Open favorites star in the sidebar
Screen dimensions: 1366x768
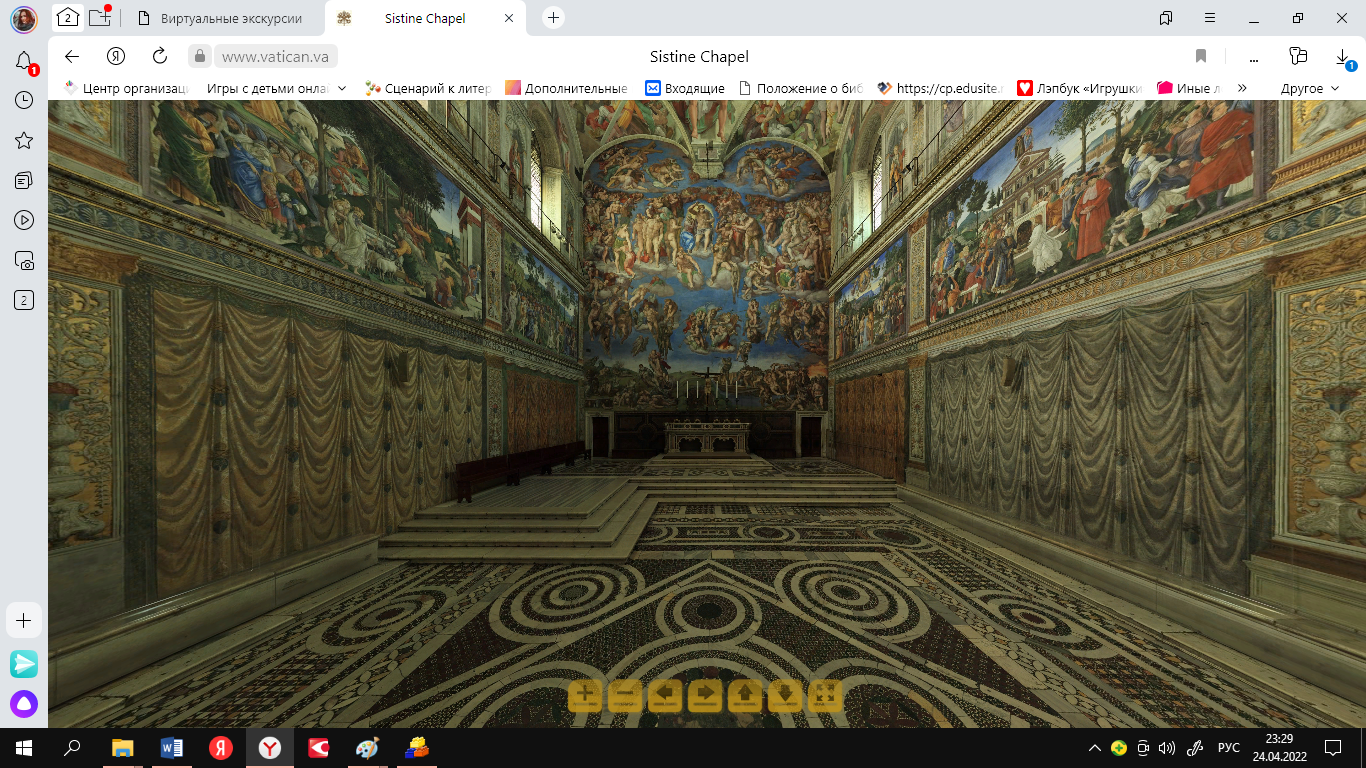click(x=24, y=140)
